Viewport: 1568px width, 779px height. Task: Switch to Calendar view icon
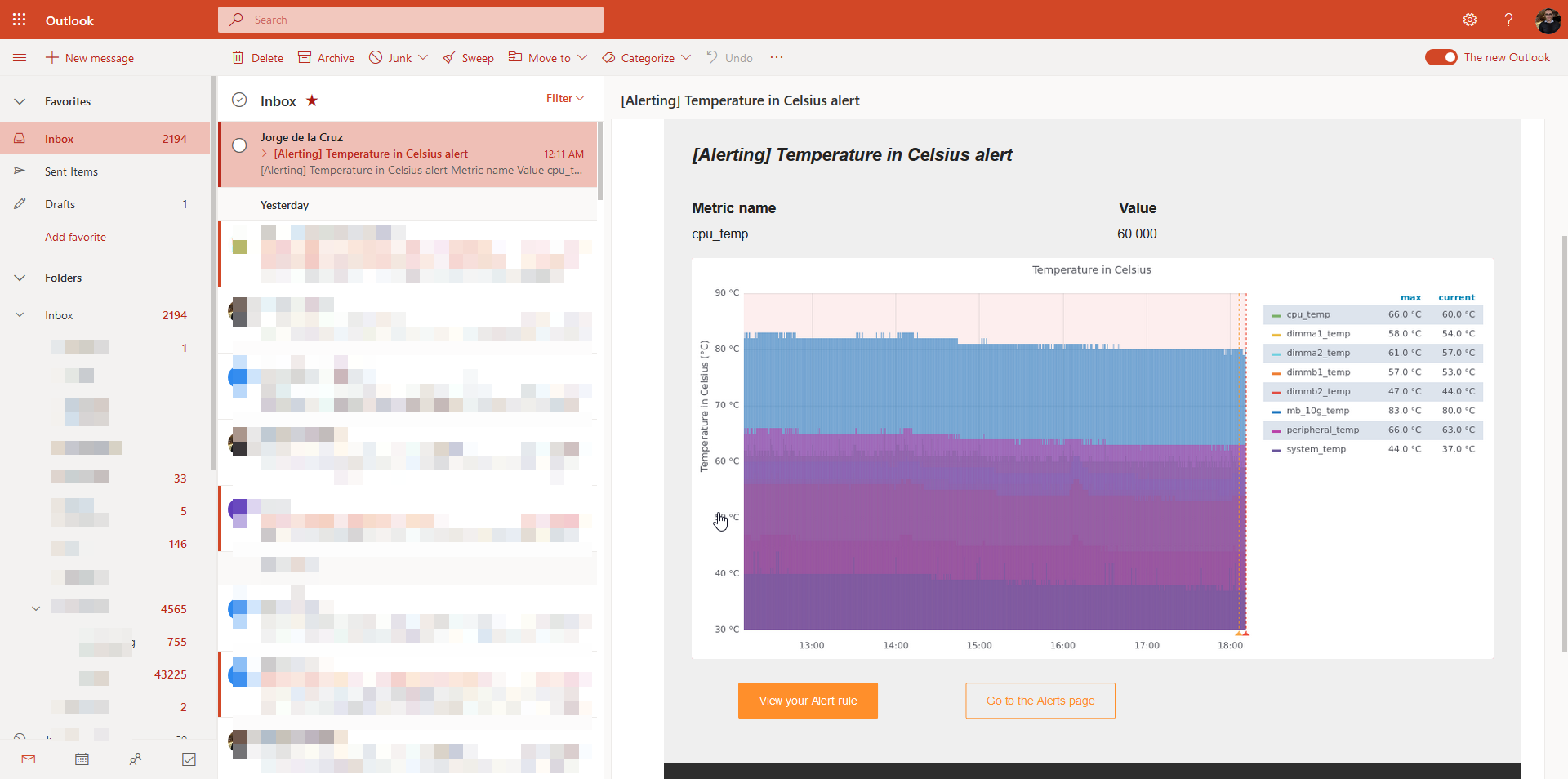click(x=82, y=759)
